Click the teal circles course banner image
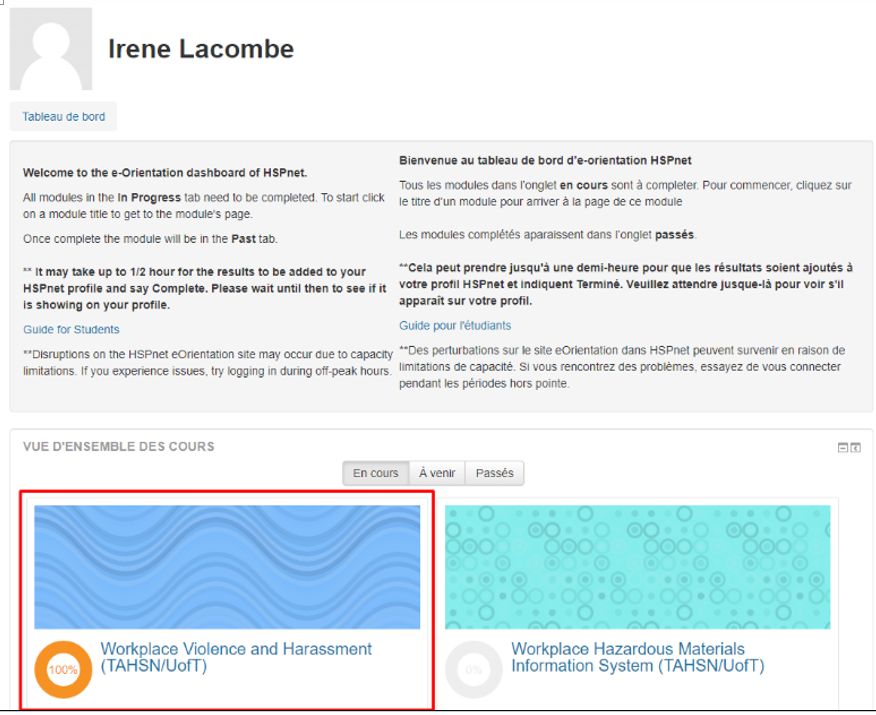876x715 pixels. [637, 567]
